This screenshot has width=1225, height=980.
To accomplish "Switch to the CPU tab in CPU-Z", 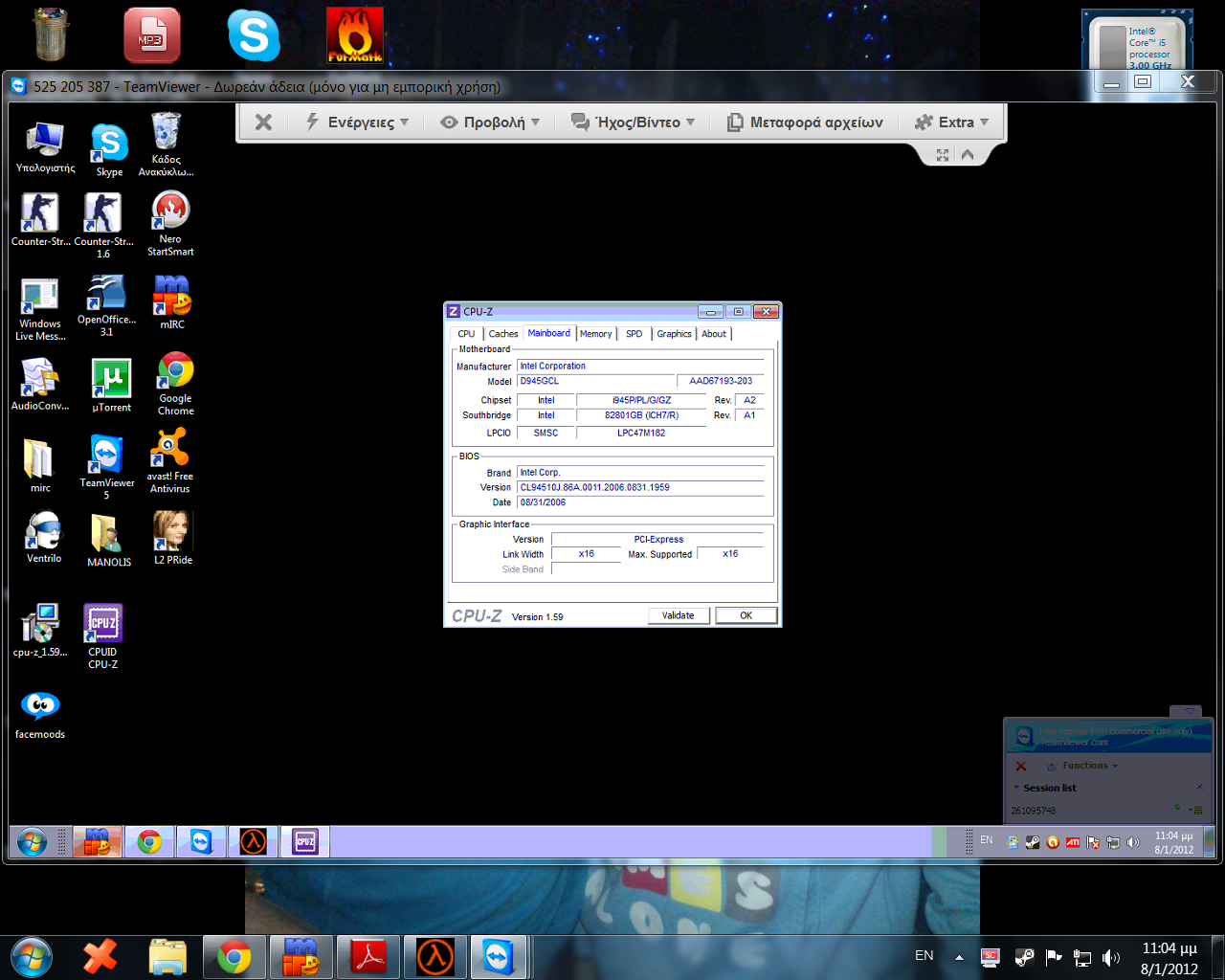I will point(466,334).
